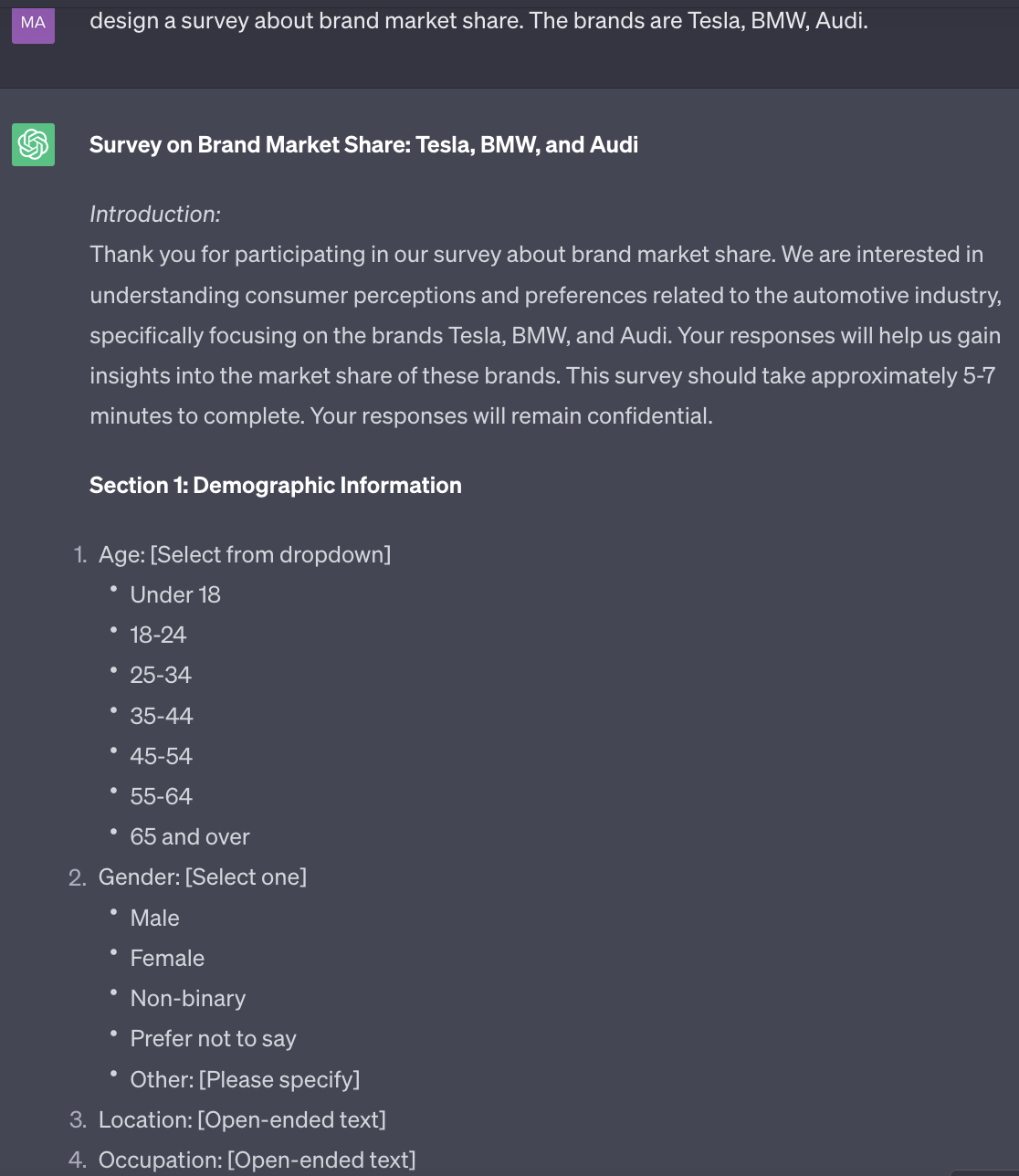Image resolution: width=1019 pixels, height=1176 pixels.
Task: Click the 'Under 18' list item
Action: click(175, 594)
